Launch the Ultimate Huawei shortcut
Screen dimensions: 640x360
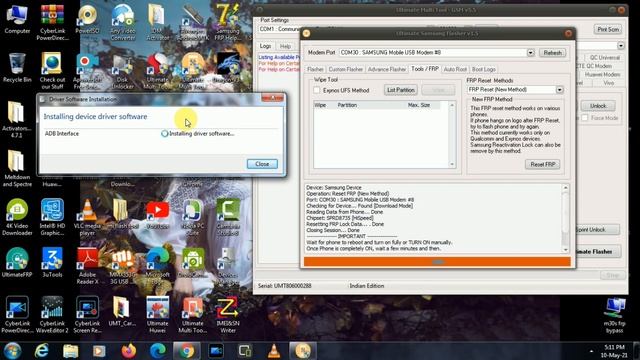click(158, 315)
